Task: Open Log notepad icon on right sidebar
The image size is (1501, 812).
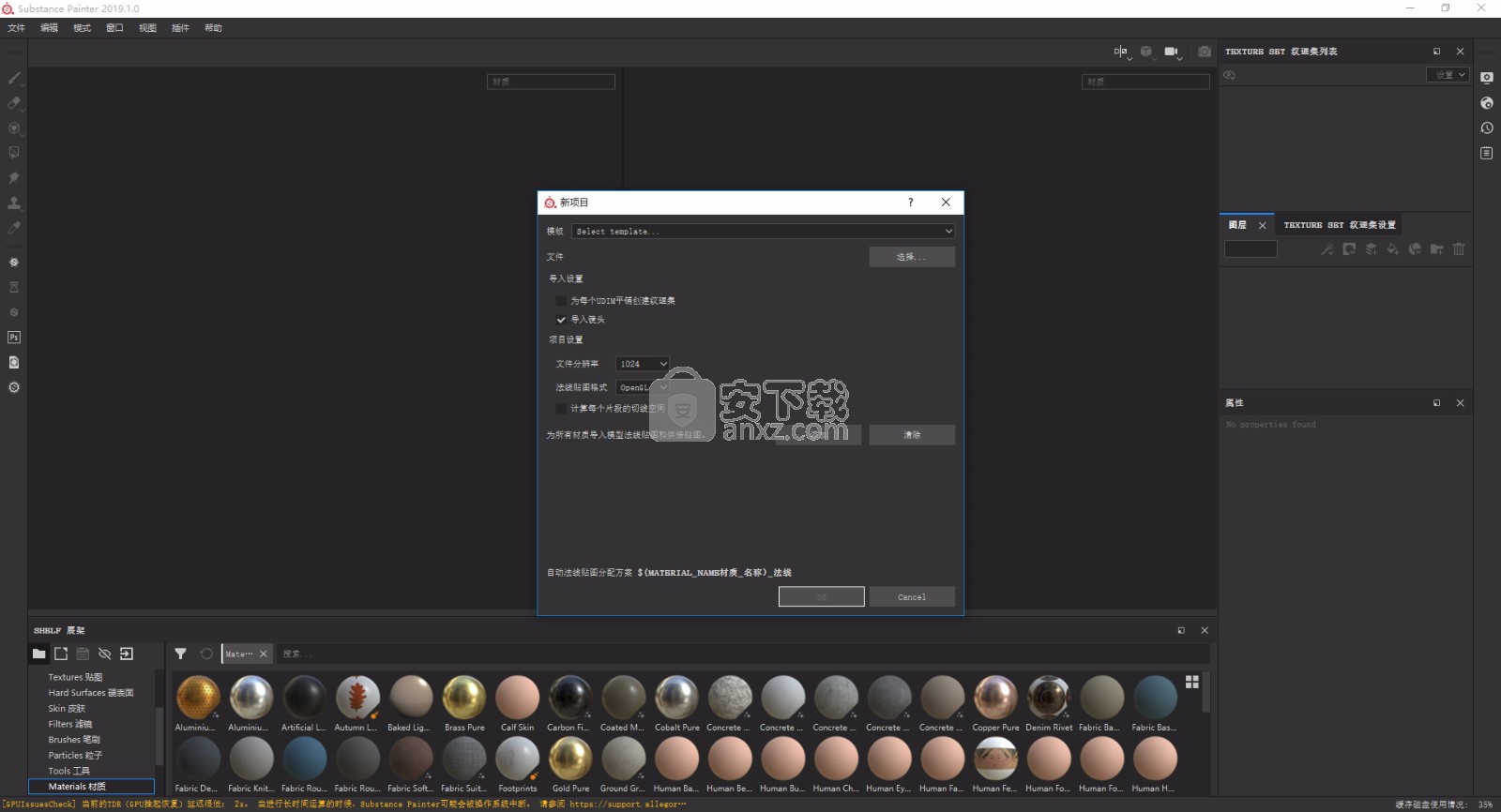Action: point(1487,153)
